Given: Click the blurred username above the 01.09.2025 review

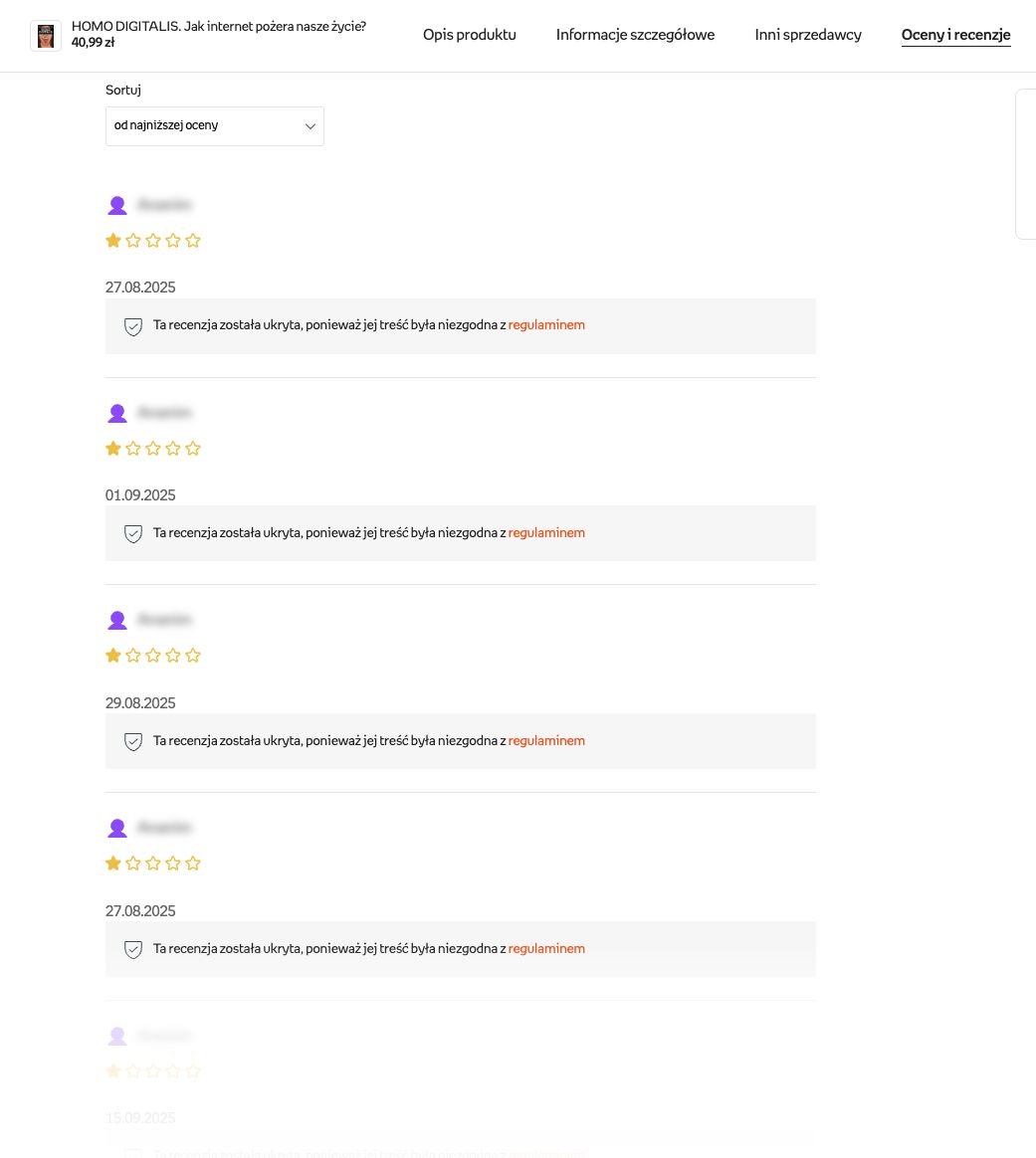Looking at the screenshot, I should pyautogui.click(x=164, y=413).
